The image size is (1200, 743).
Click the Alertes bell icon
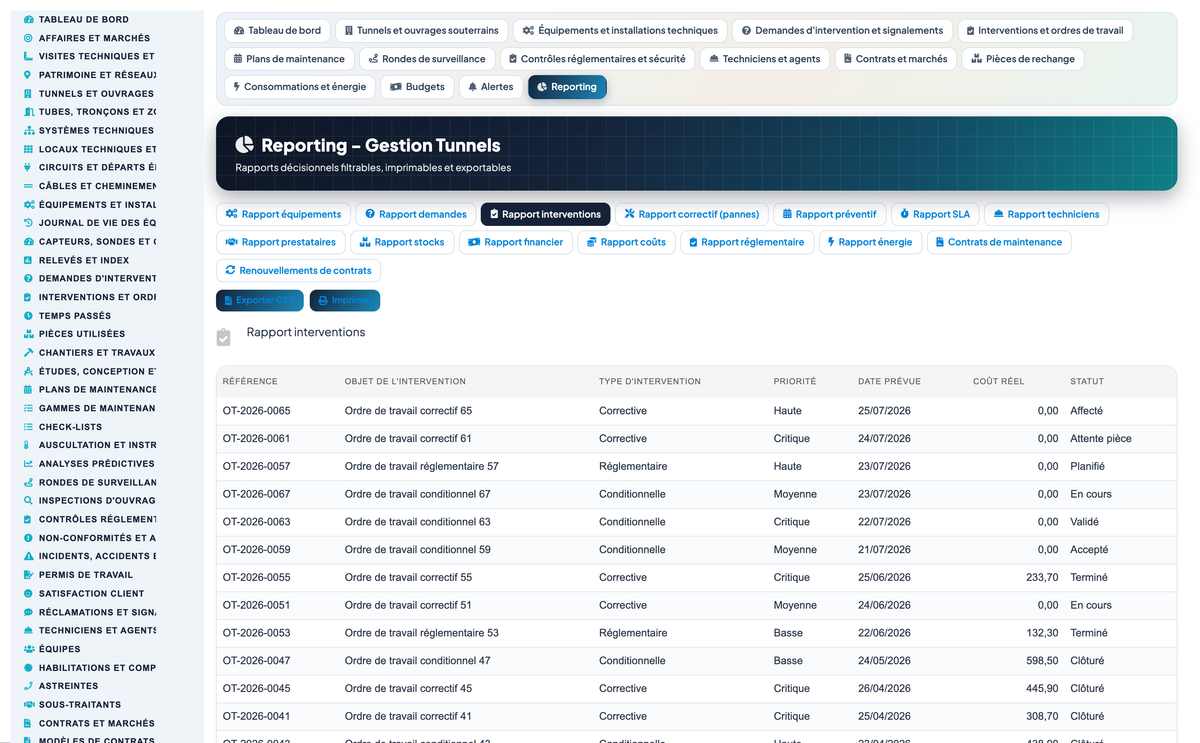click(473, 87)
